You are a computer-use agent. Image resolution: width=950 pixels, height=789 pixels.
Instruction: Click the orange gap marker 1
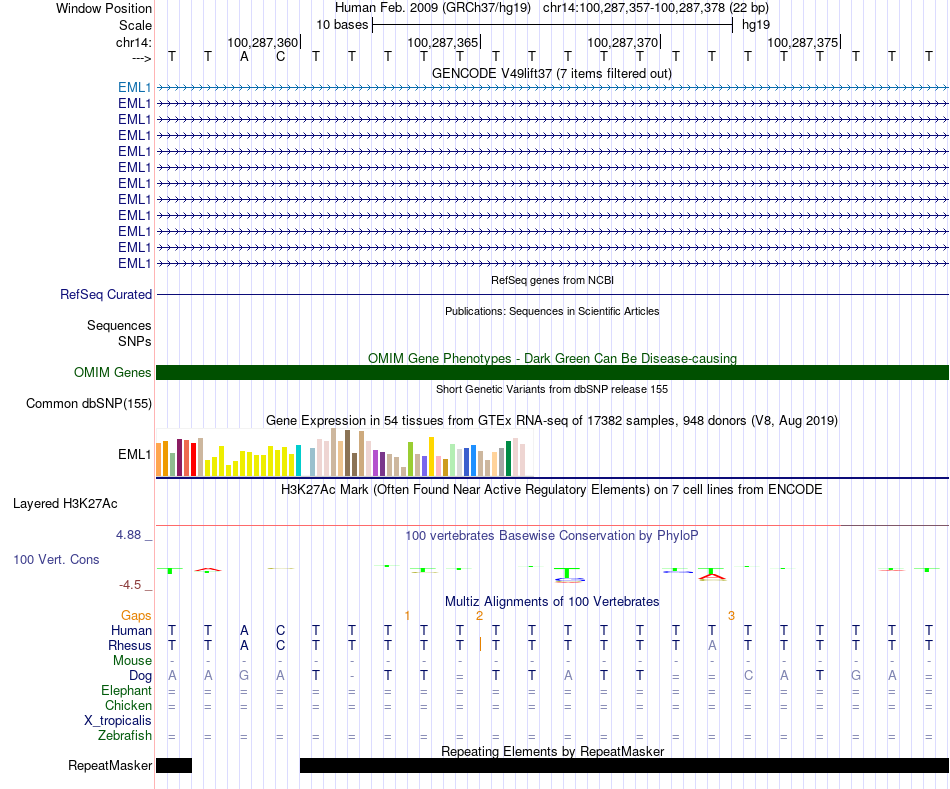click(407, 616)
